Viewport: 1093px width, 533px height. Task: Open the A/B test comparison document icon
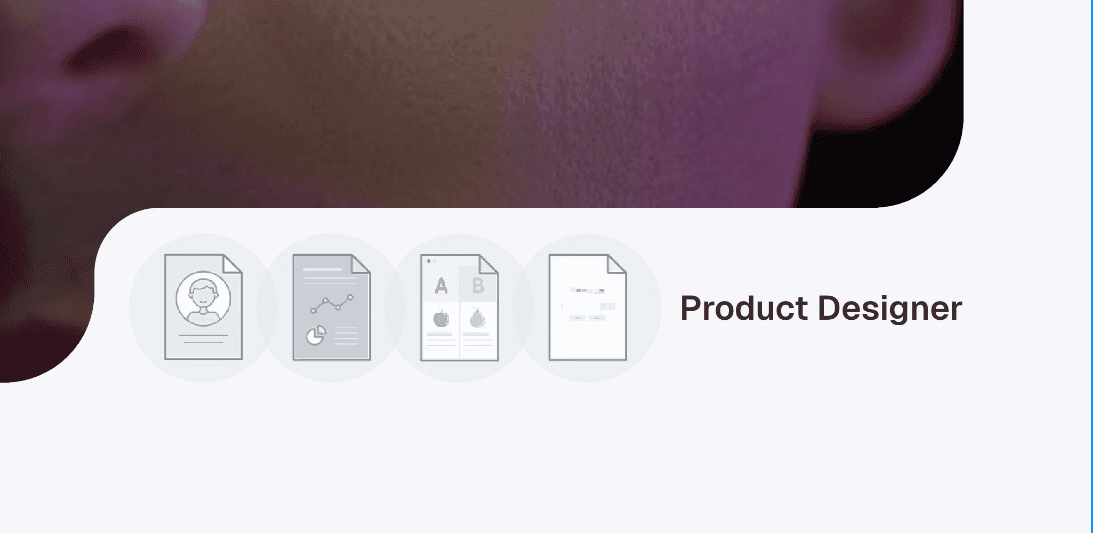coord(459,307)
